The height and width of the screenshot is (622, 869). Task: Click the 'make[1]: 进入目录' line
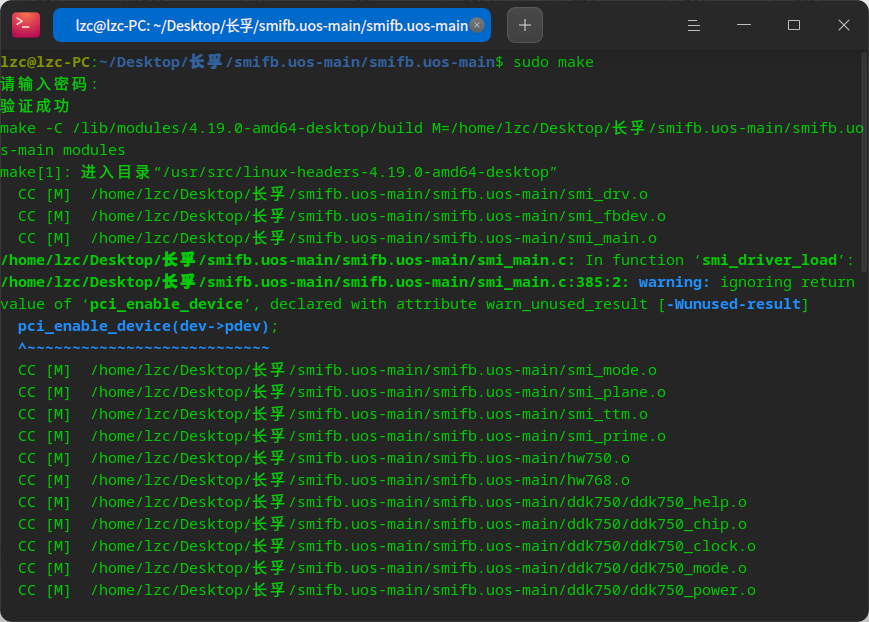[278, 172]
